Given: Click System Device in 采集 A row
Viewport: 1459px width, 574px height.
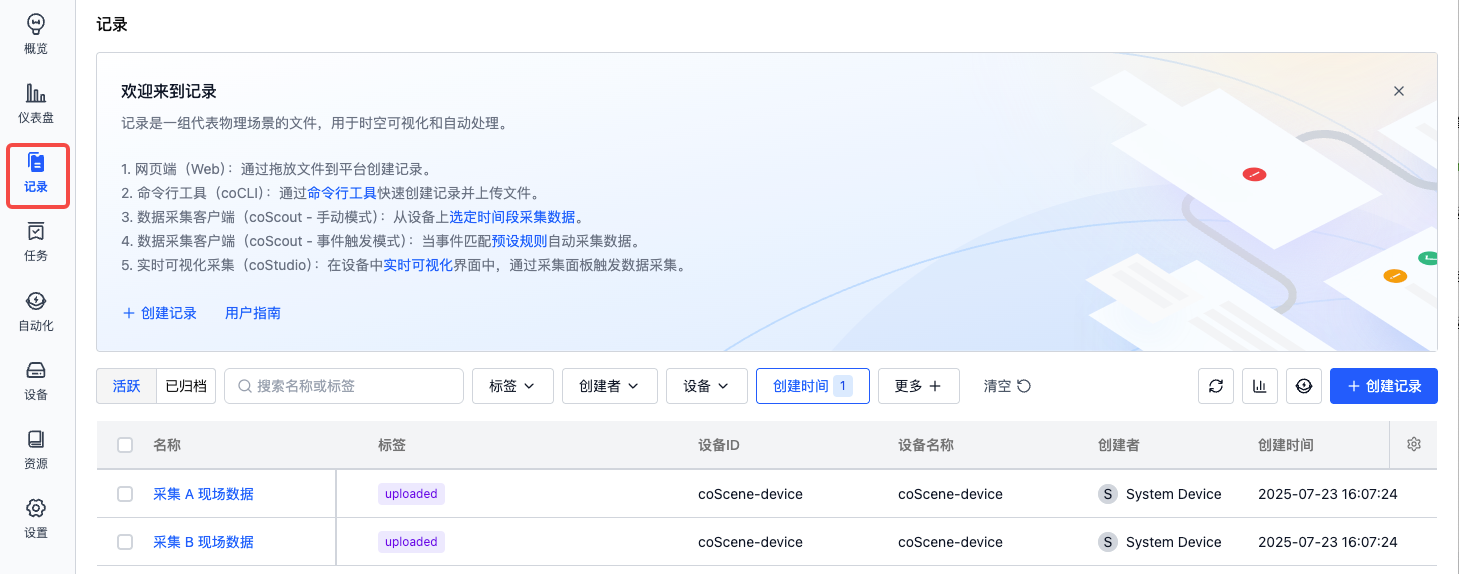Looking at the screenshot, I should point(1174,494).
